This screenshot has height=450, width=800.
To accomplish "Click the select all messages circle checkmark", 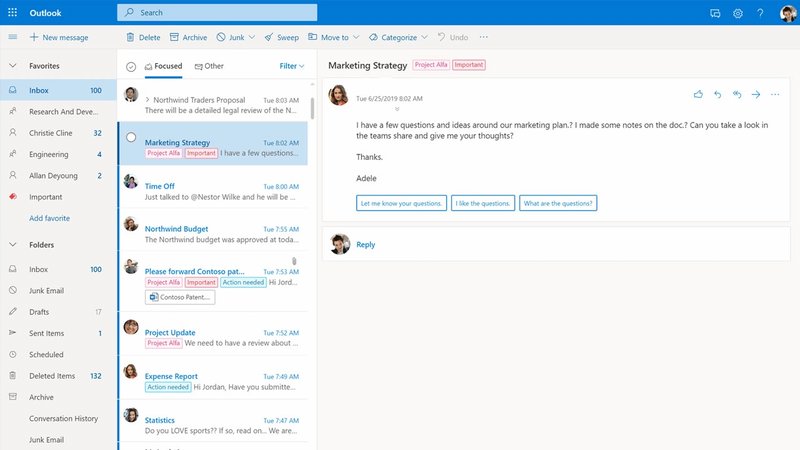I will click(131, 66).
